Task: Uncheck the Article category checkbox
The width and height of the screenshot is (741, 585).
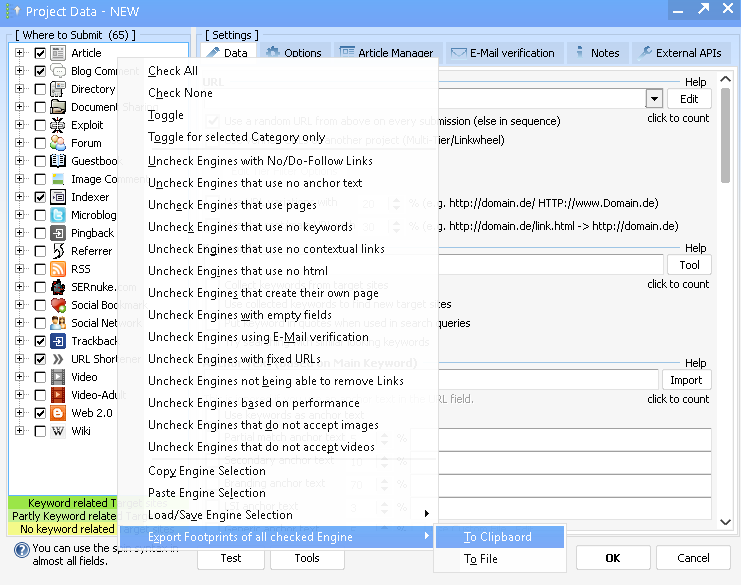Action: click(x=40, y=53)
